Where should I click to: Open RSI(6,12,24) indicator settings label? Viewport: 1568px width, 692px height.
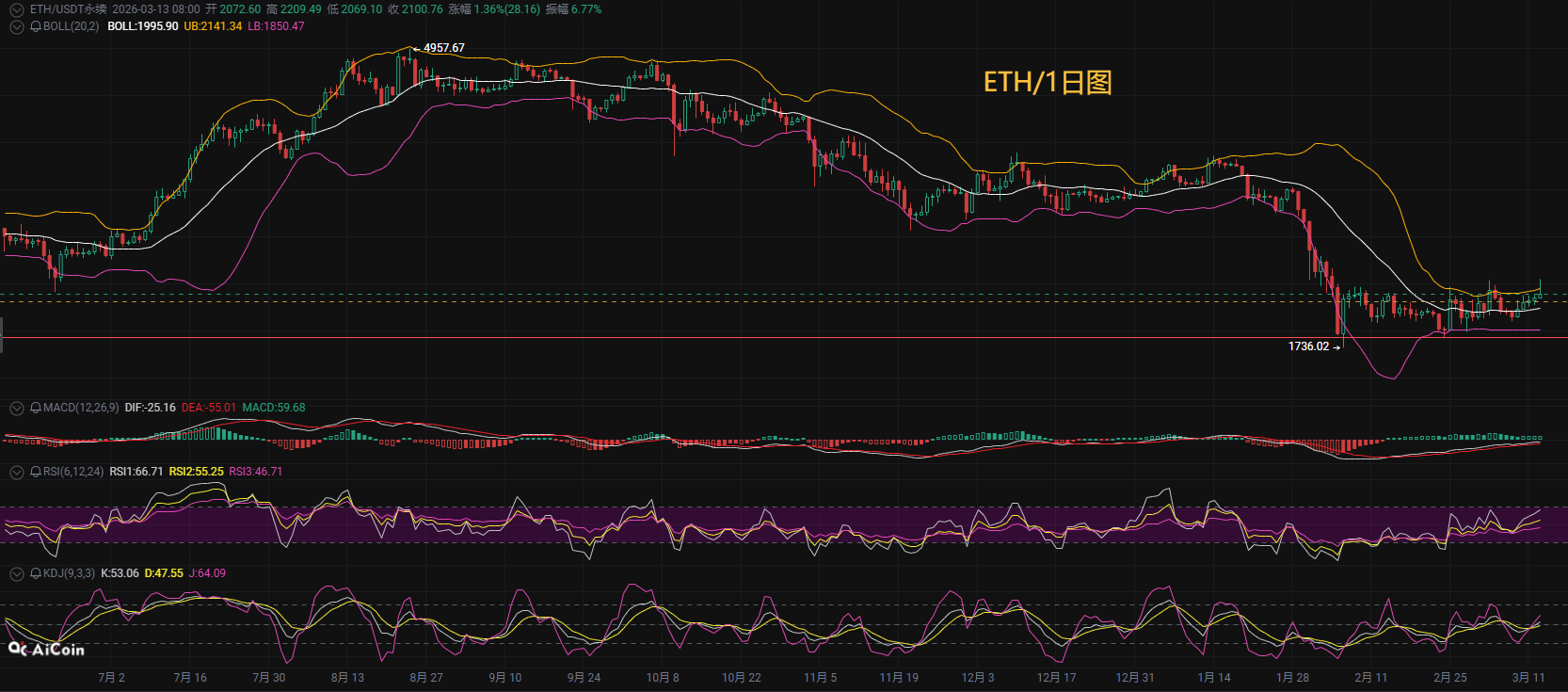73,473
